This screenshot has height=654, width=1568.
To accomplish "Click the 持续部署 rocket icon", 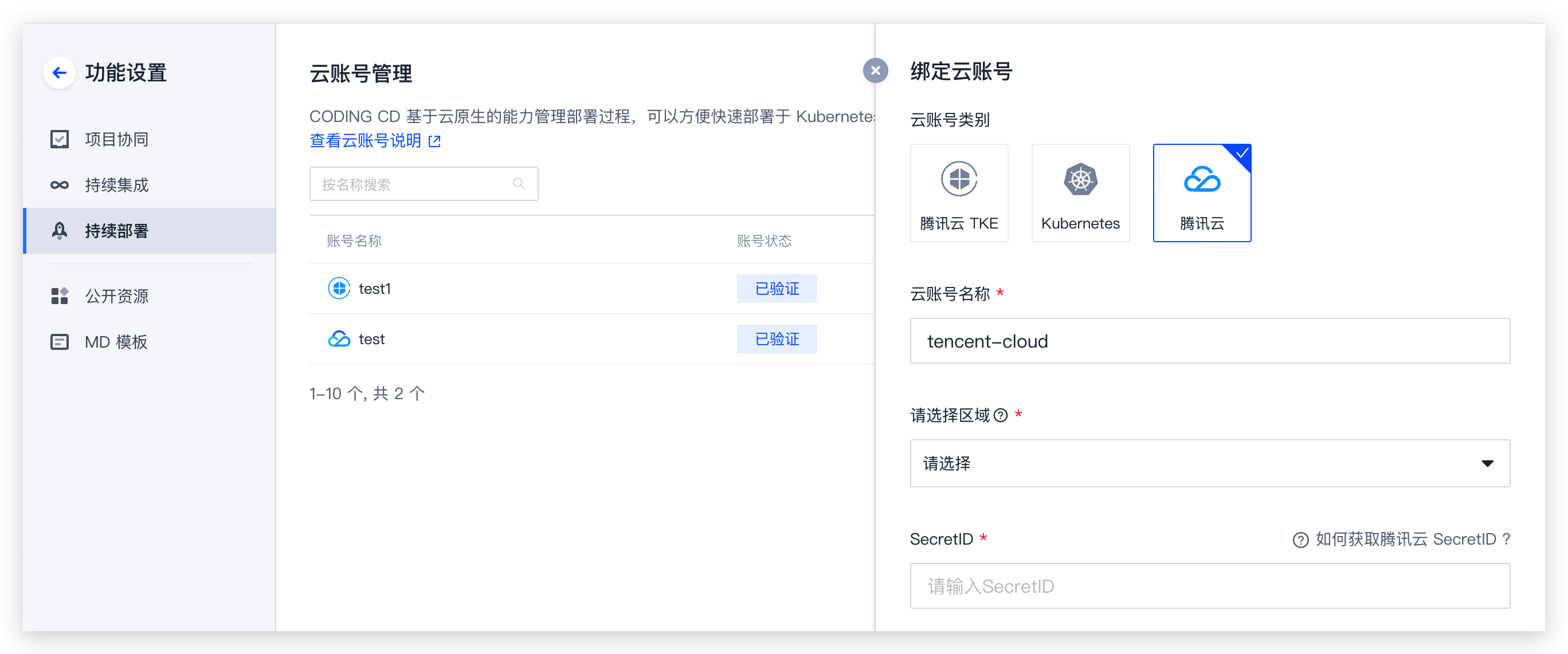I will click(x=60, y=231).
